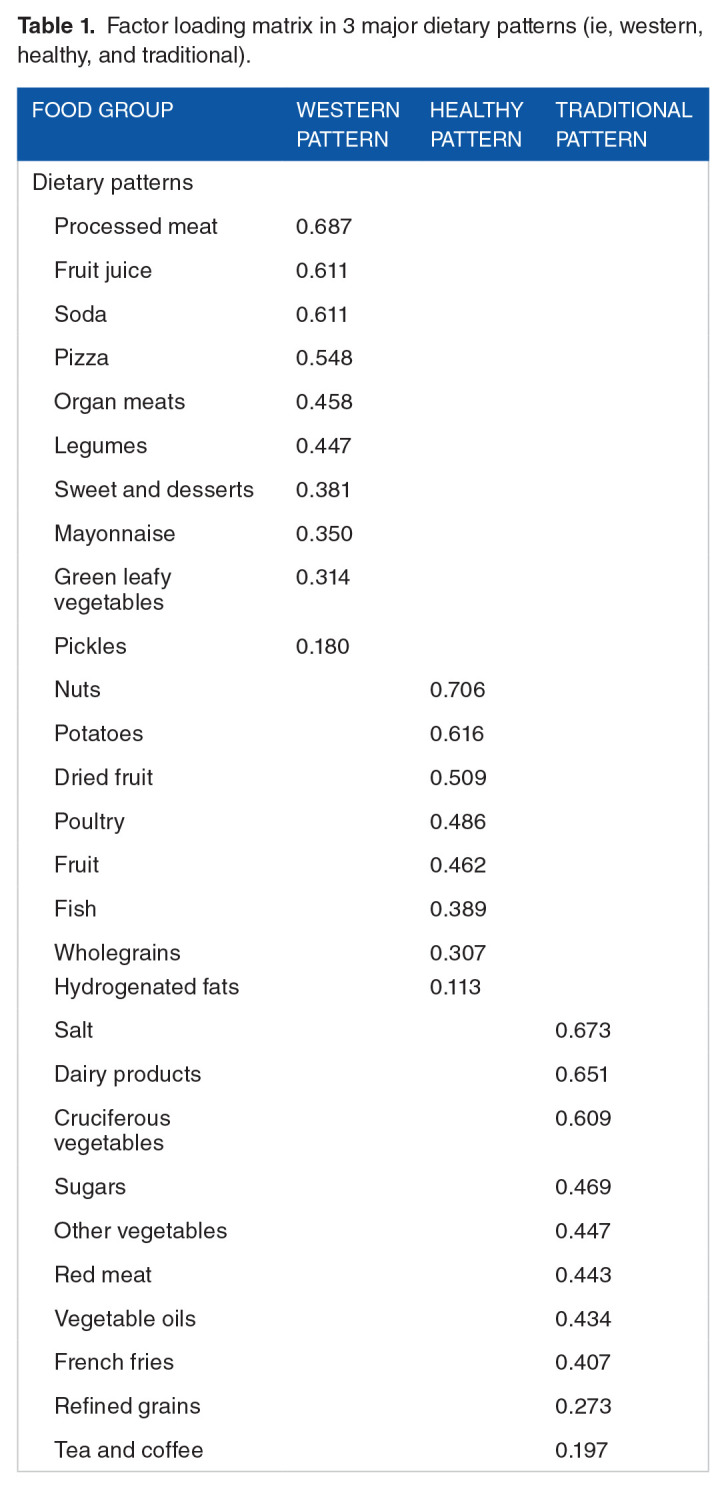
Task: Select the Processed meat row label
Action: click(x=136, y=226)
